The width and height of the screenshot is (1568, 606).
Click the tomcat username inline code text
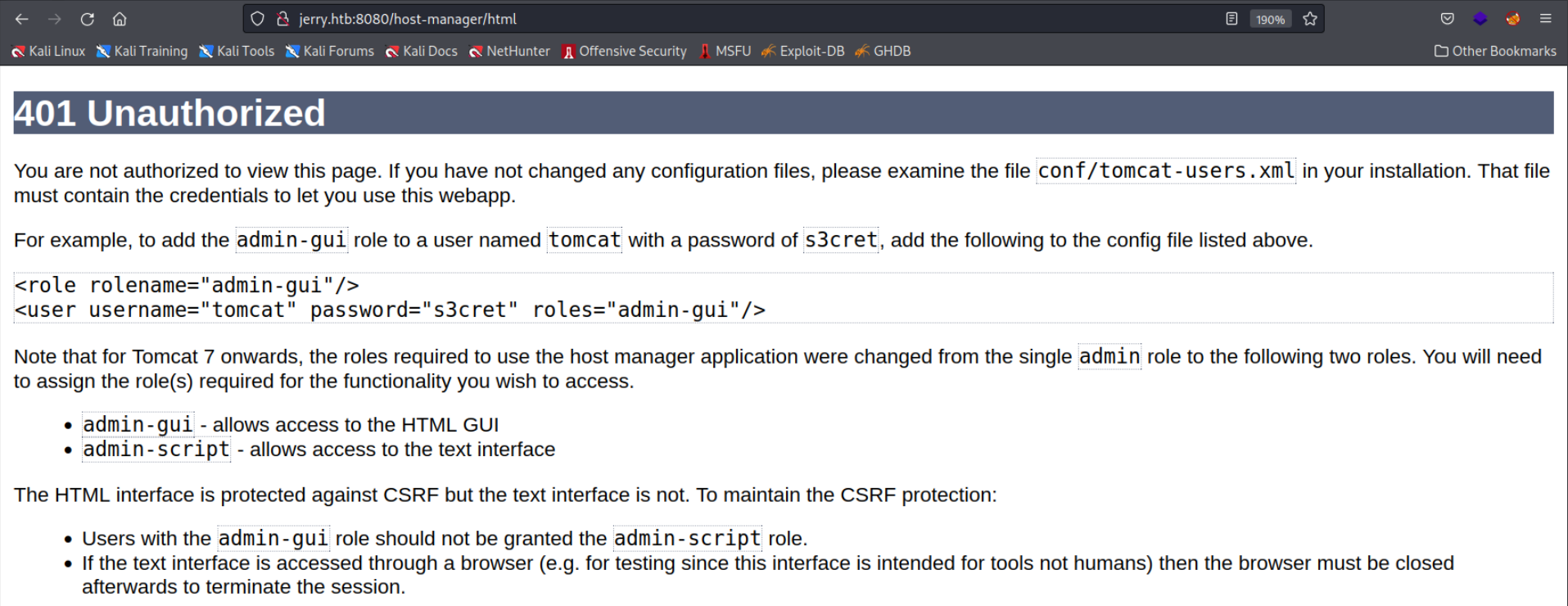click(585, 240)
